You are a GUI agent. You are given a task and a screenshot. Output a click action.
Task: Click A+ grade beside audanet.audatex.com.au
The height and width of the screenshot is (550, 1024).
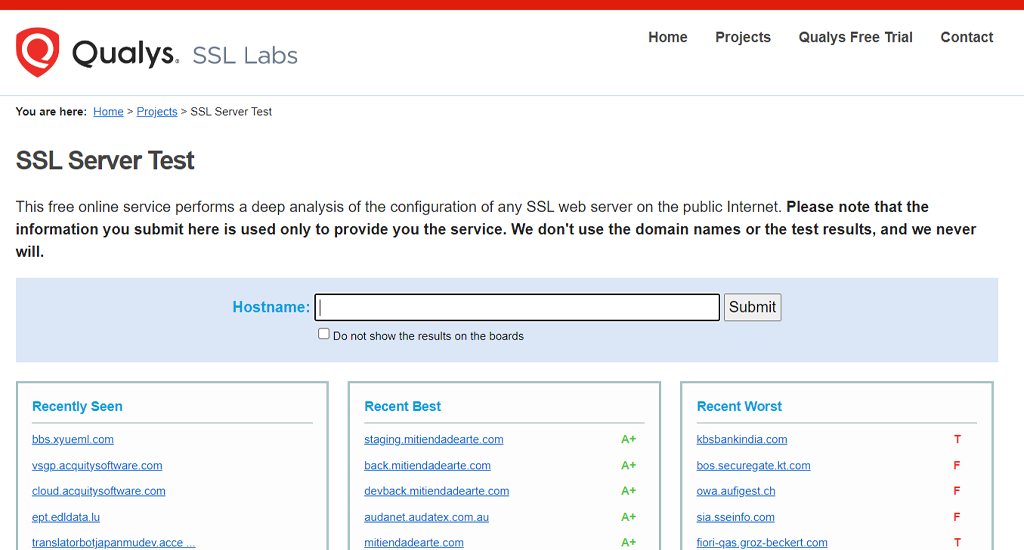click(x=628, y=517)
